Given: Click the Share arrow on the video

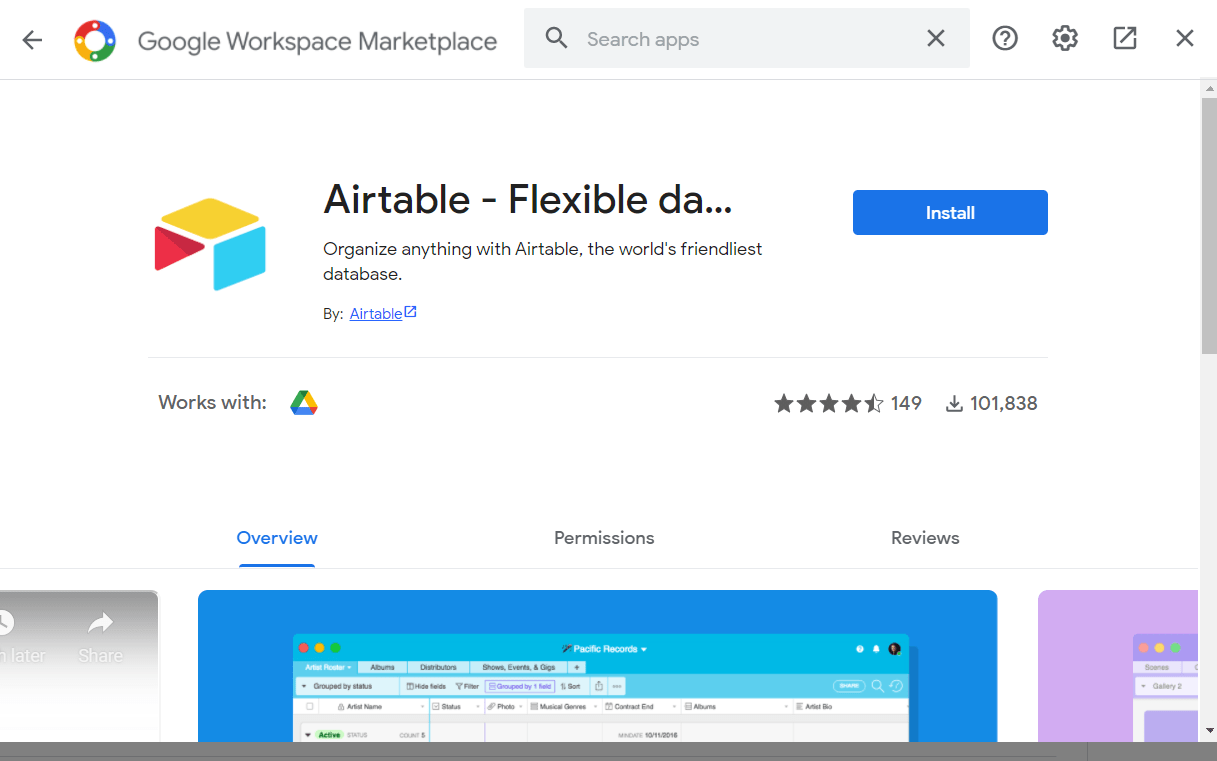Looking at the screenshot, I should 100,625.
